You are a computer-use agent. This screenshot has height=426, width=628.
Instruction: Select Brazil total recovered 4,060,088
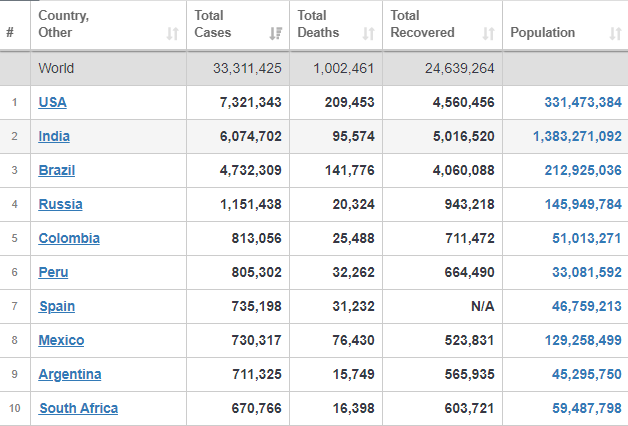[x=463, y=170]
